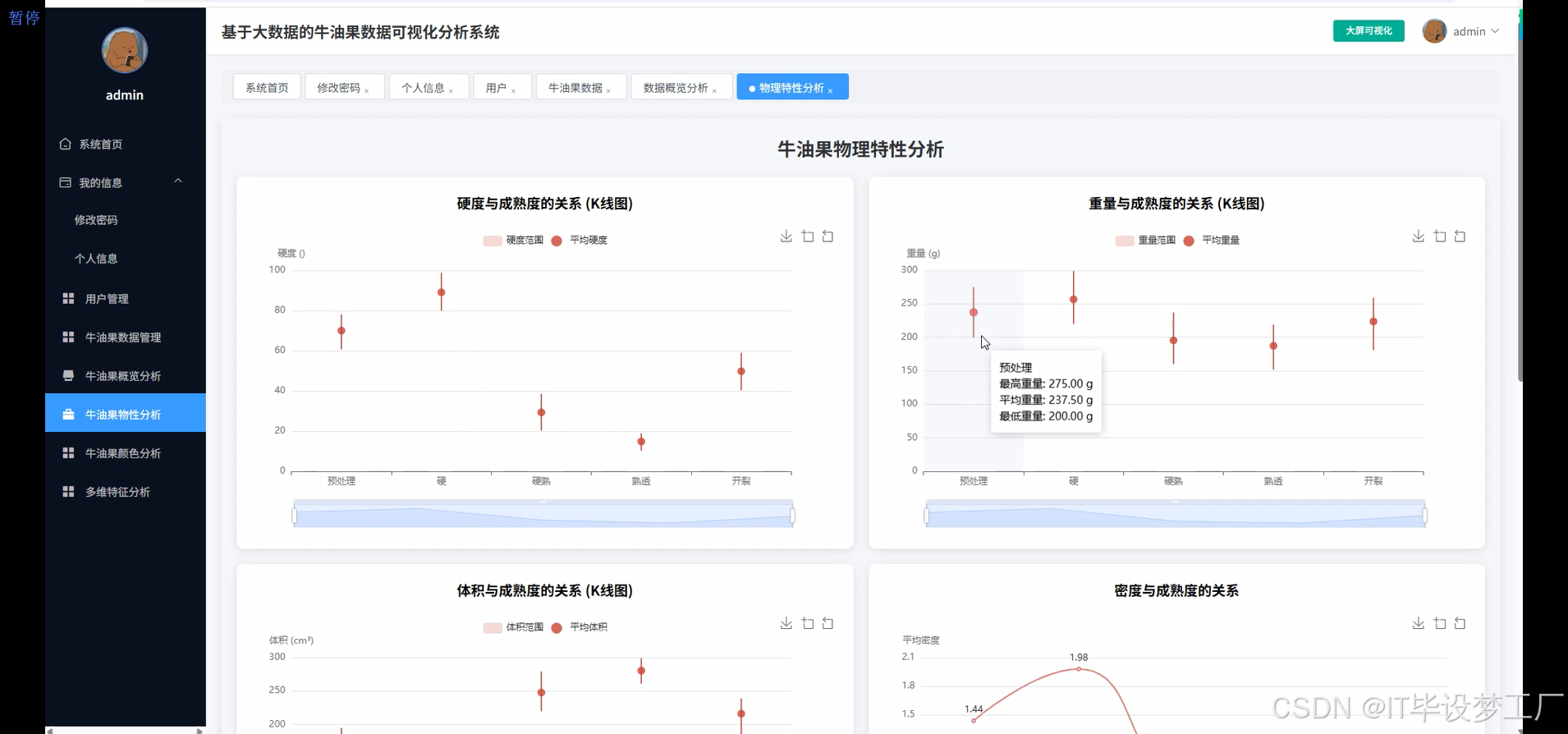
Task: Click the 1.98 peak point on density chart
Action: pyautogui.click(x=1079, y=669)
